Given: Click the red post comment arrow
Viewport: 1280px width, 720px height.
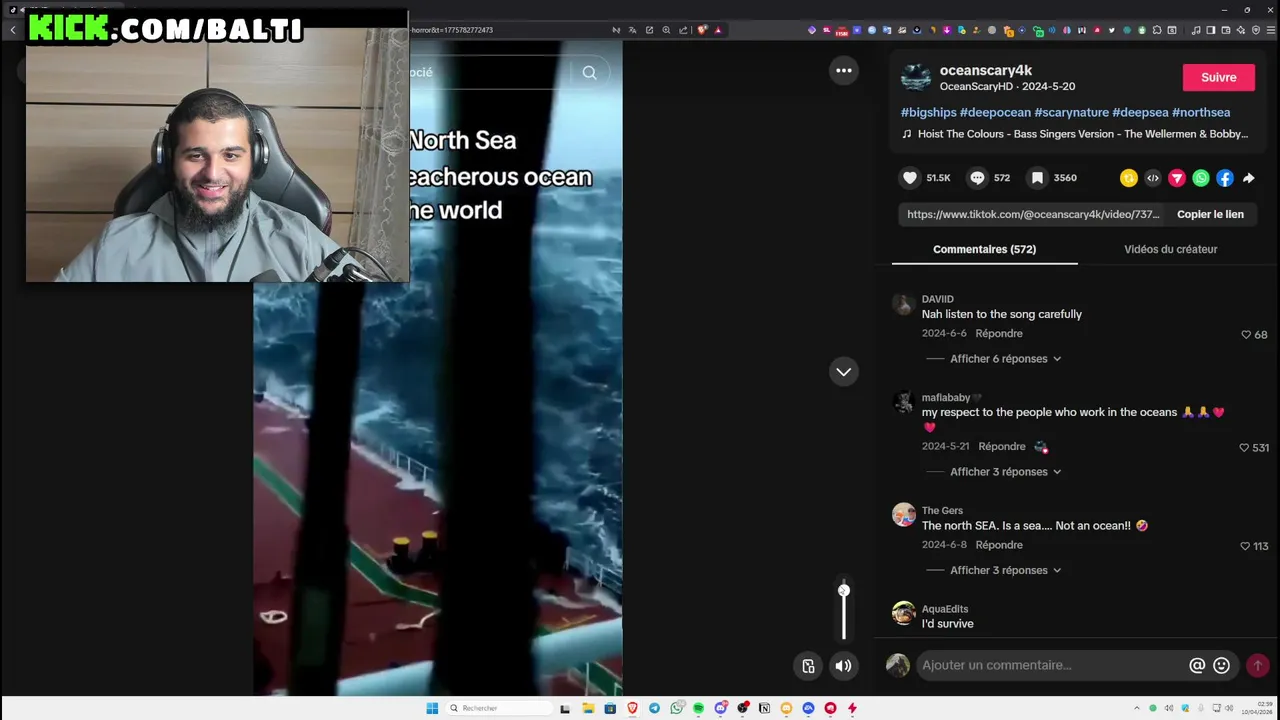Looking at the screenshot, I should 1258,665.
